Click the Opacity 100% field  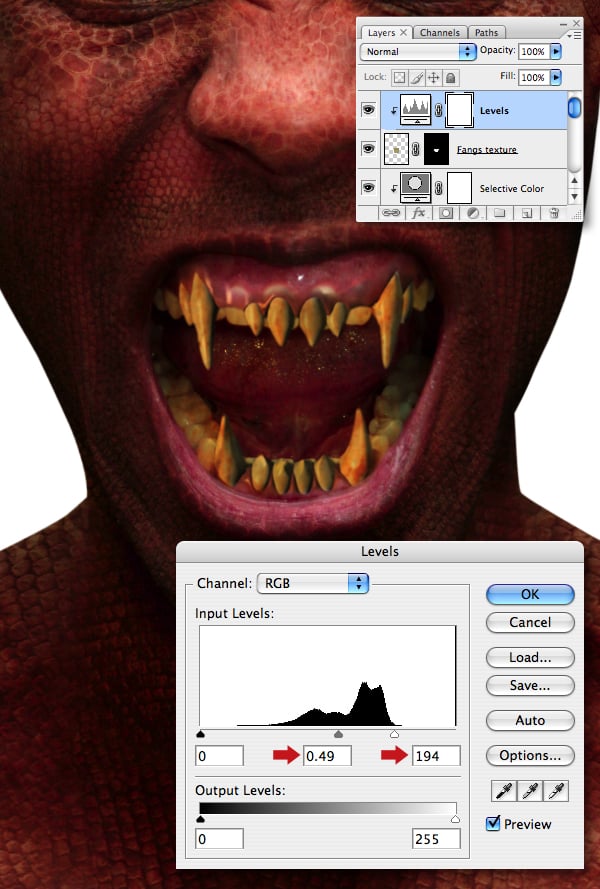click(533, 51)
